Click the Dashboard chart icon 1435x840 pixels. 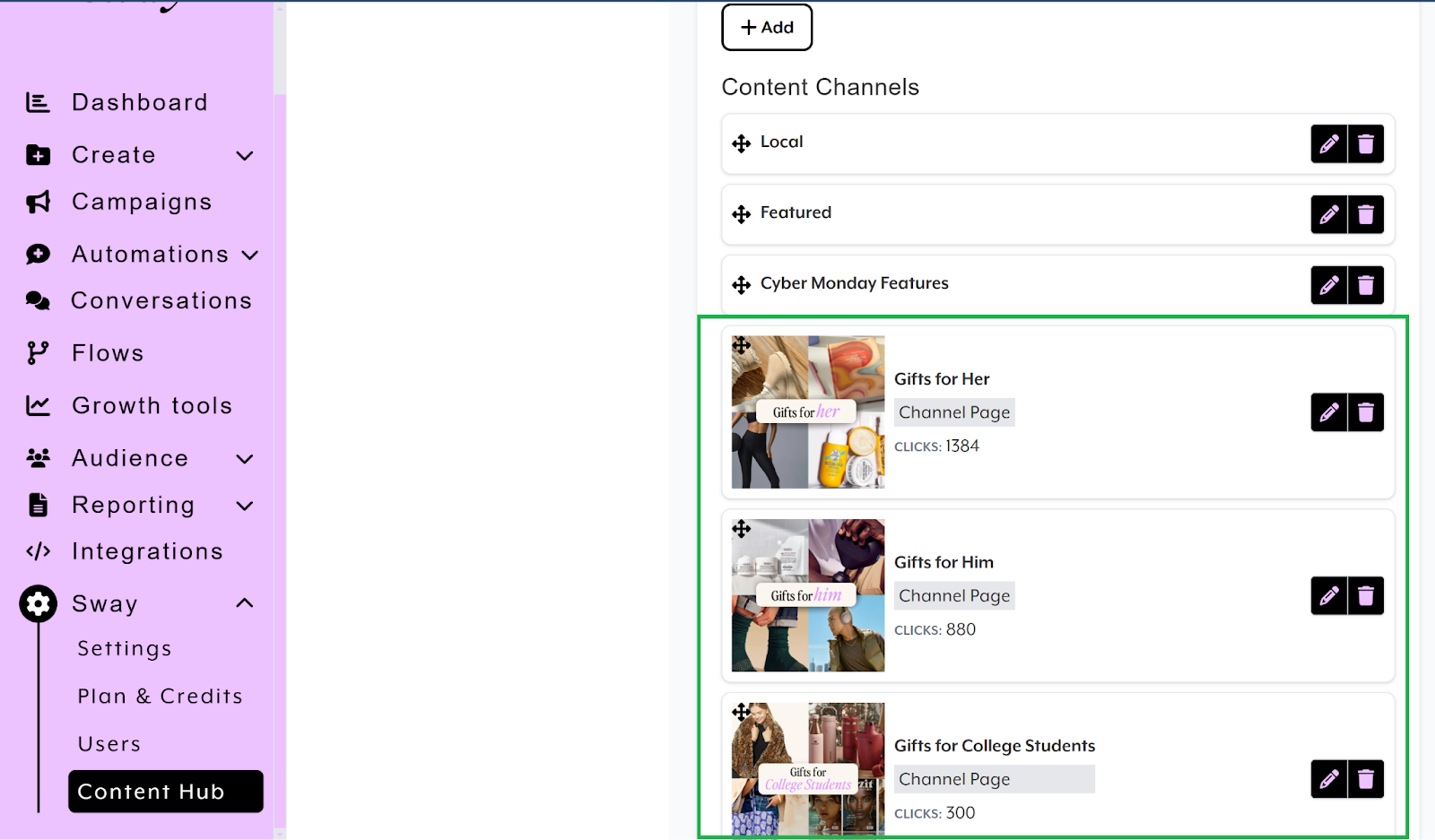(38, 102)
